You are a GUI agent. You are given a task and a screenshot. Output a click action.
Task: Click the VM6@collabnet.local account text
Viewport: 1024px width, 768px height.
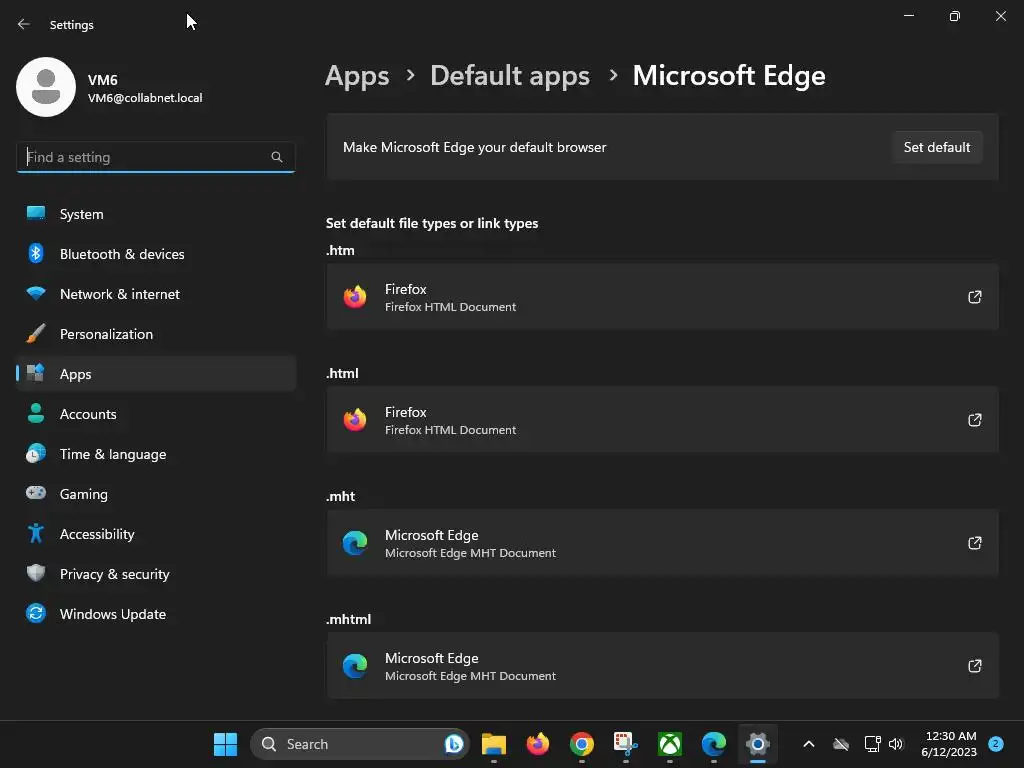tap(145, 98)
